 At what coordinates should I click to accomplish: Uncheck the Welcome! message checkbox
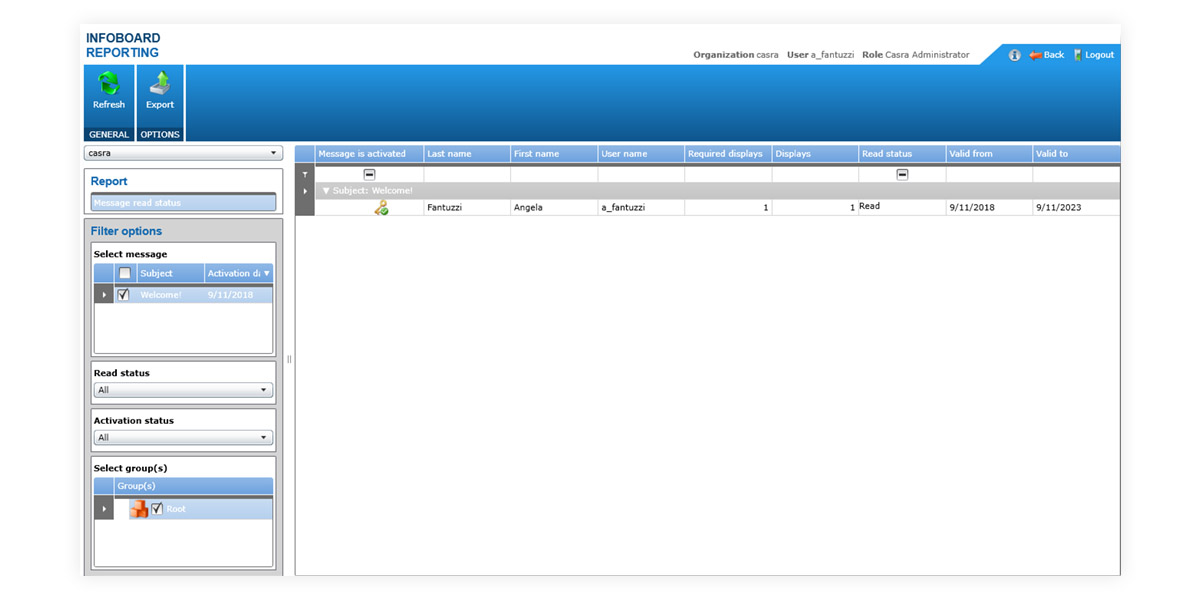(x=123, y=295)
